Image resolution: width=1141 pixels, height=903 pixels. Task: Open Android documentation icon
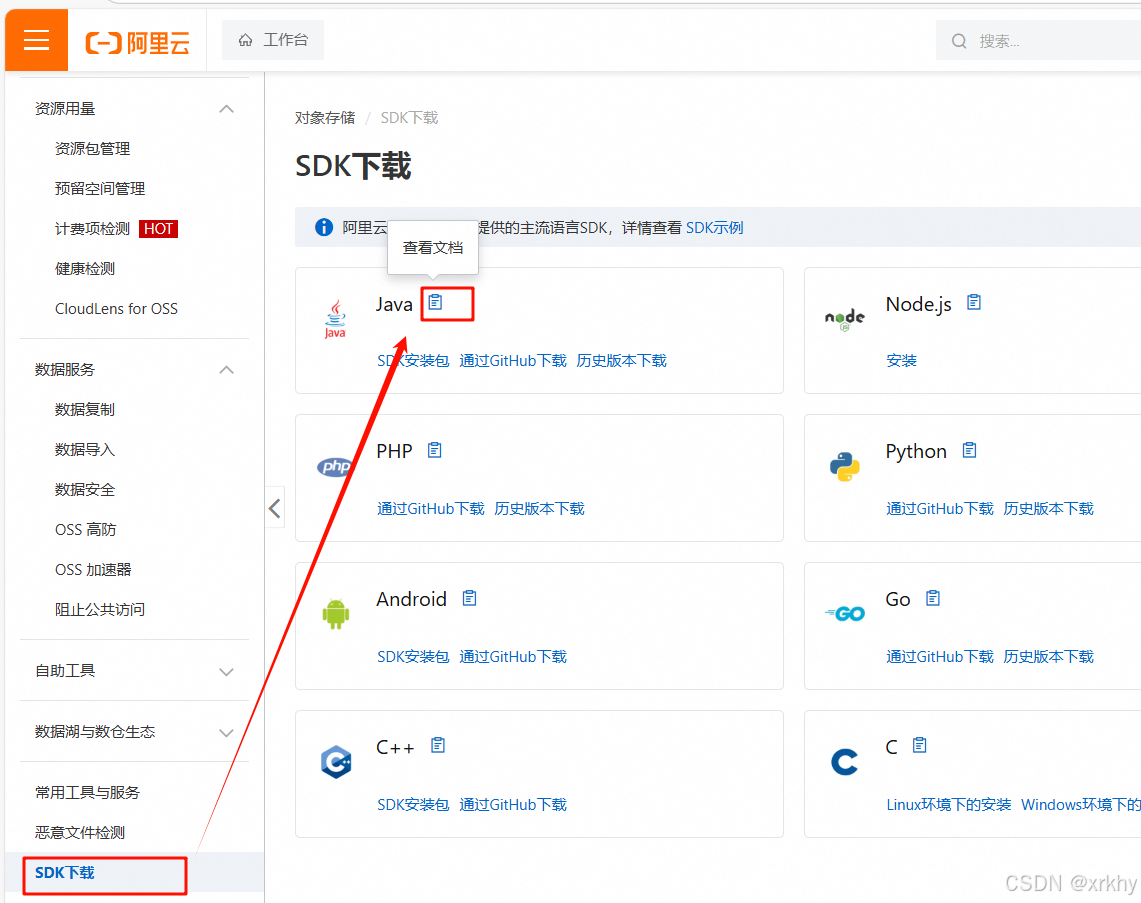tap(469, 598)
